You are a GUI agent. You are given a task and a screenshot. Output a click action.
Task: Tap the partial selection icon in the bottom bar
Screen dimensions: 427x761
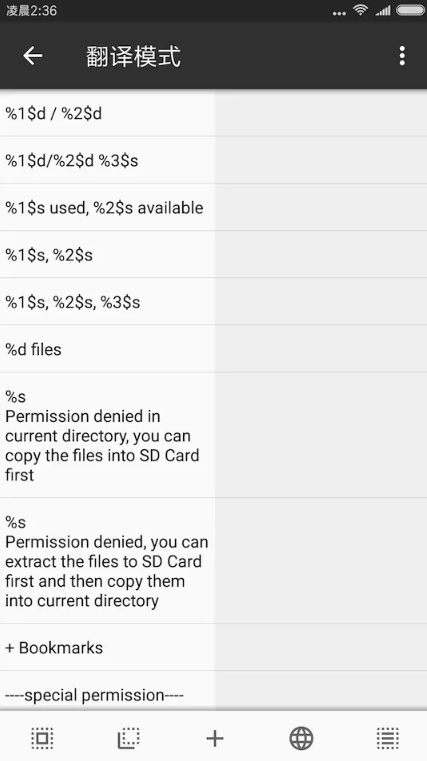(129, 738)
